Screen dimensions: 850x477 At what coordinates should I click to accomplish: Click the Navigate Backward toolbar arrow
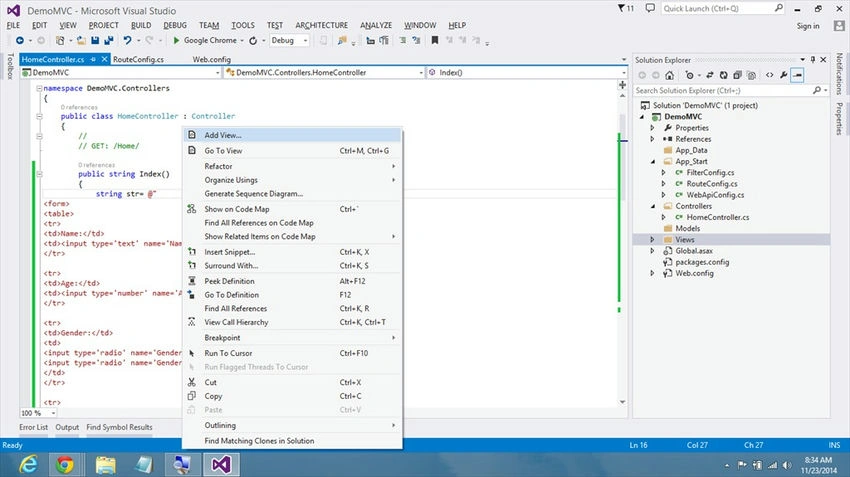(x=20, y=41)
